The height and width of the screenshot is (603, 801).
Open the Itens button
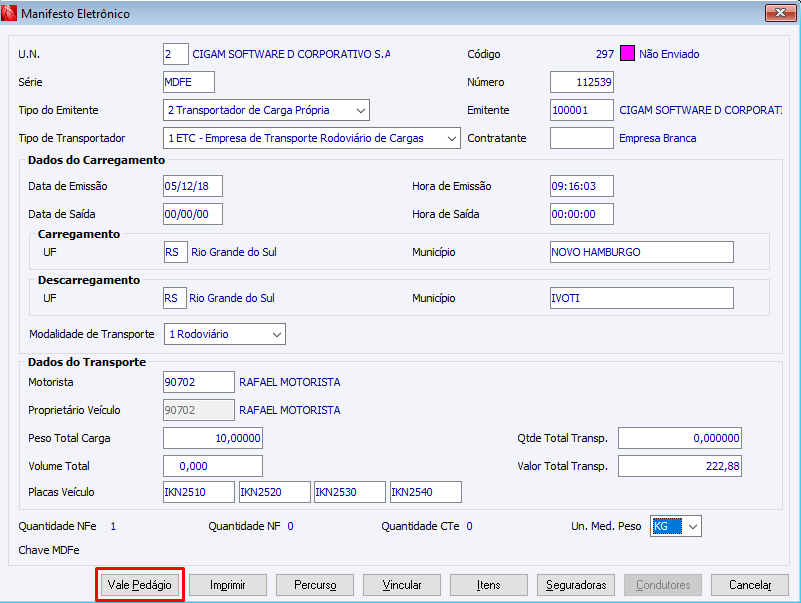click(488, 585)
